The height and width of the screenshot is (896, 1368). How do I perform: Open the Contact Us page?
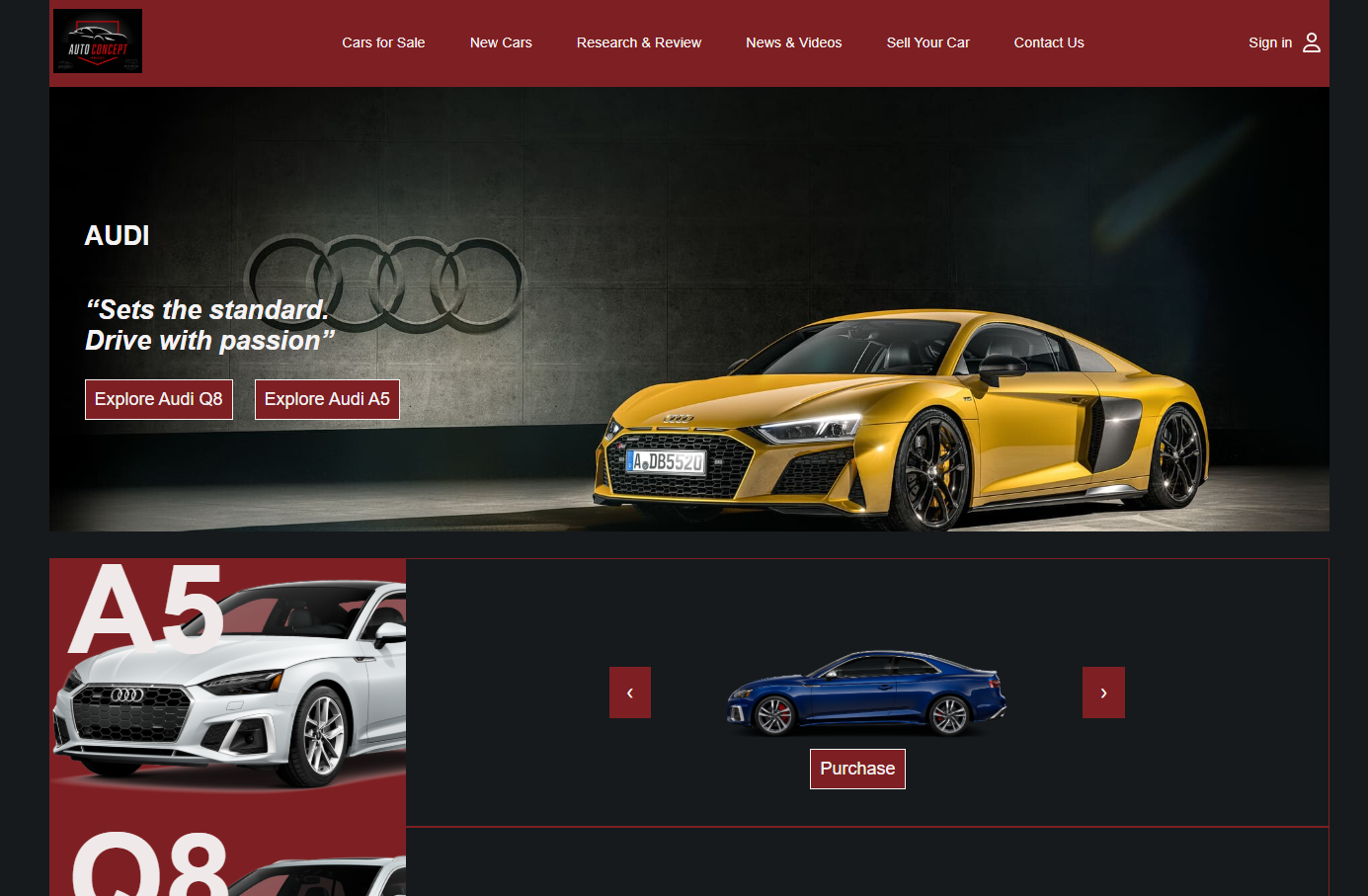pos(1049,42)
